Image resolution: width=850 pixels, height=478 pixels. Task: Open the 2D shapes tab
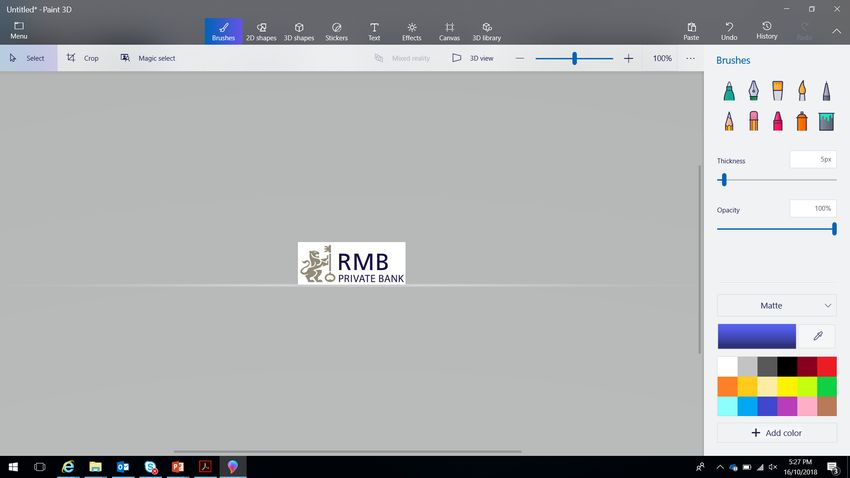pyautogui.click(x=261, y=31)
